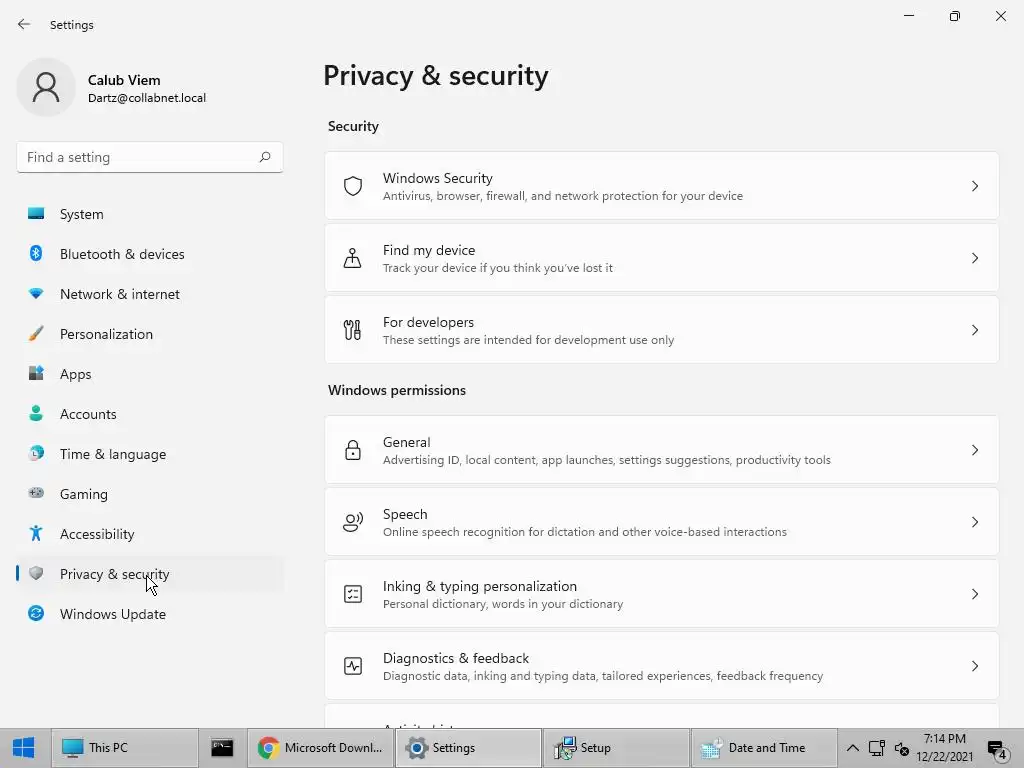Screen dimensions: 1024x768
Task: Click the Speech recognition icon
Action: (x=353, y=522)
